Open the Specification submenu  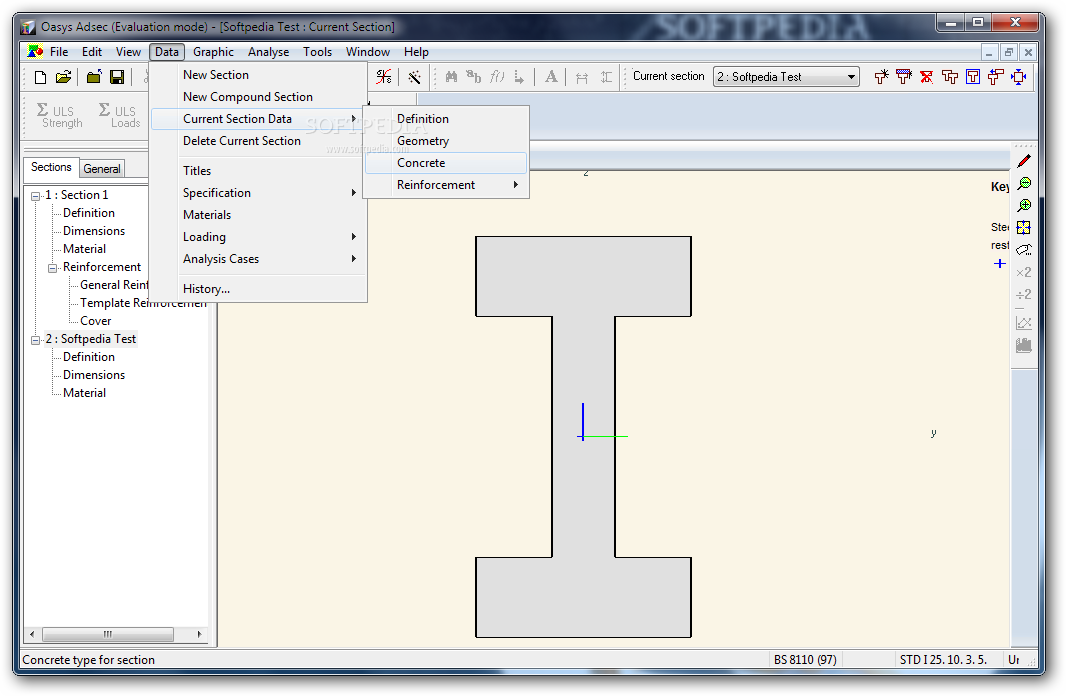click(259, 193)
